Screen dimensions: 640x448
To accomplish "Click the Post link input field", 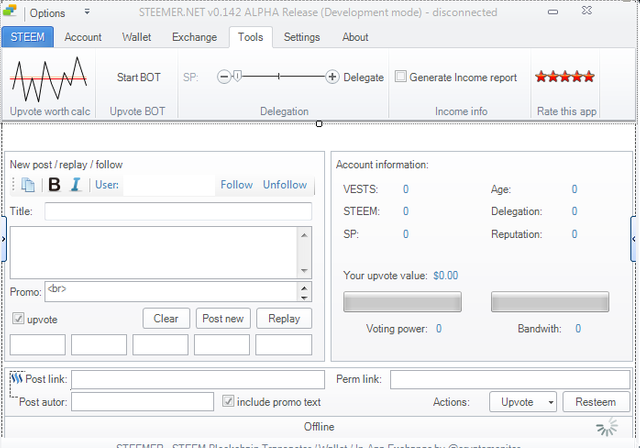I will click(x=198, y=379).
